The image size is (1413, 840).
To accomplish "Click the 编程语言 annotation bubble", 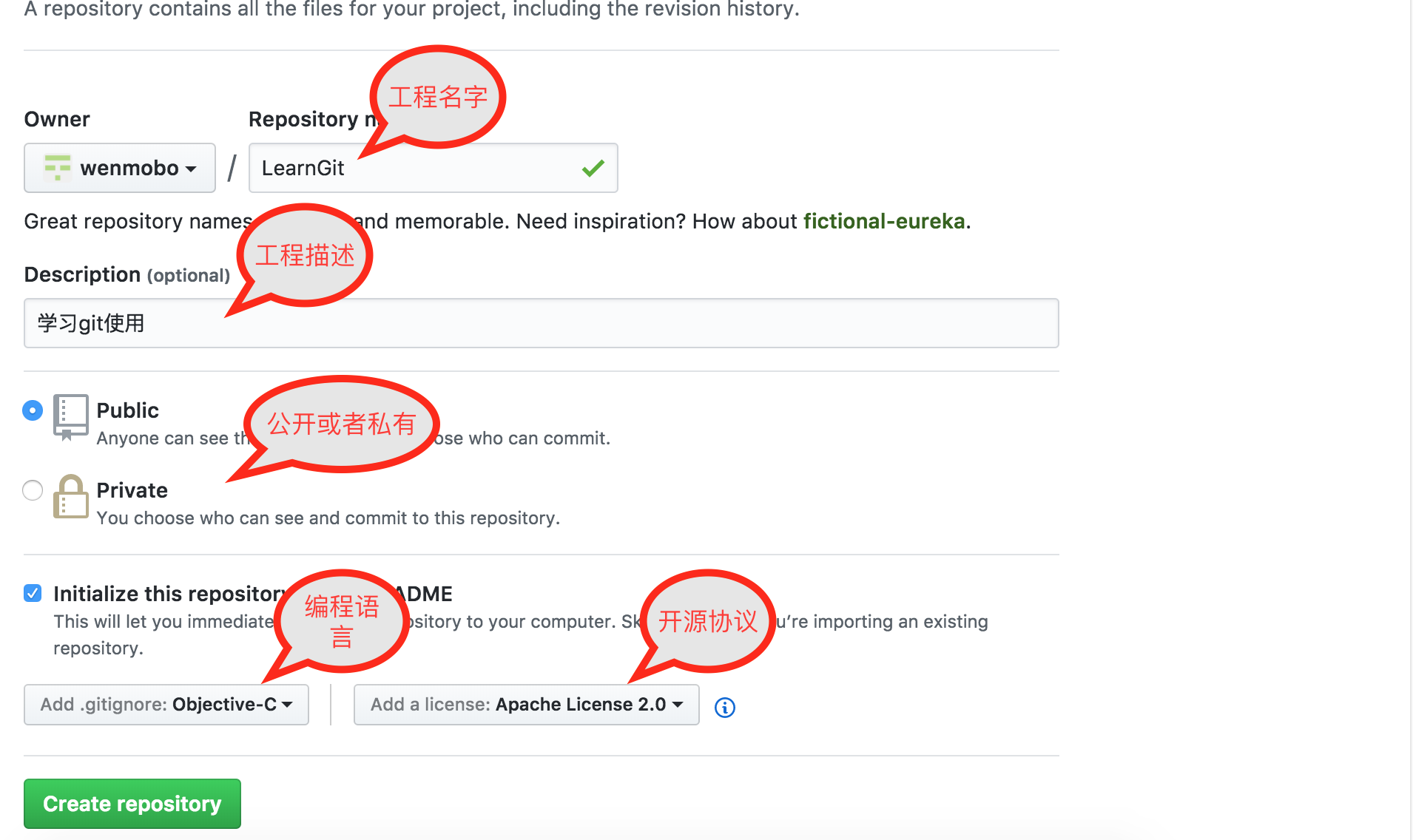I will (x=342, y=621).
